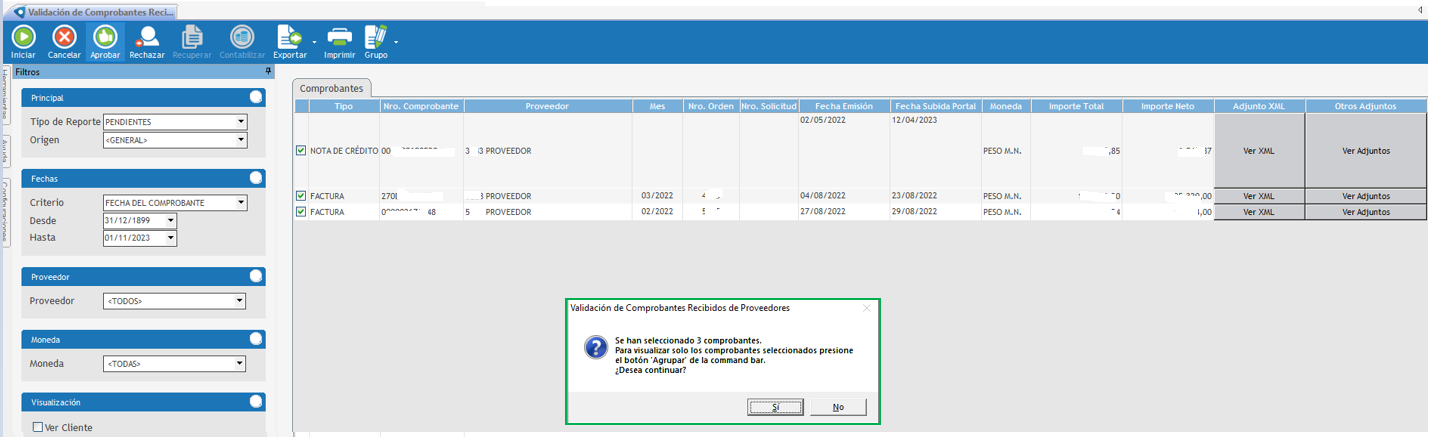This screenshot has height=437, width=1429.
Task: Sort by the Mes column header
Action: (657, 106)
